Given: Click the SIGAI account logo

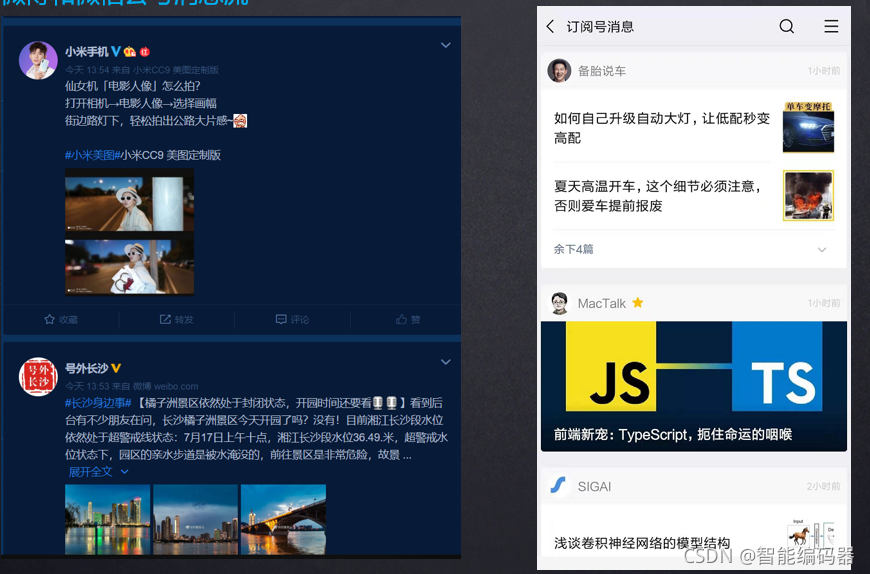Looking at the screenshot, I should pyautogui.click(x=559, y=486).
